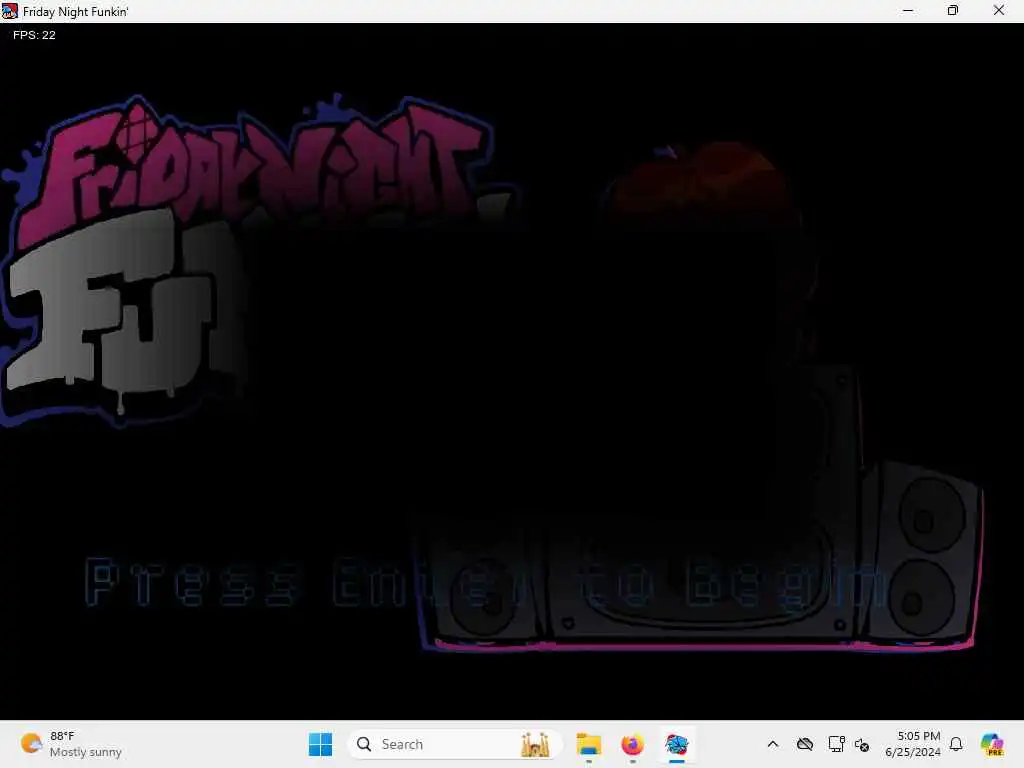Click the FPS: 22 counter text
This screenshot has width=1024, height=768.
pyautogui.click(x=34, y=35)
